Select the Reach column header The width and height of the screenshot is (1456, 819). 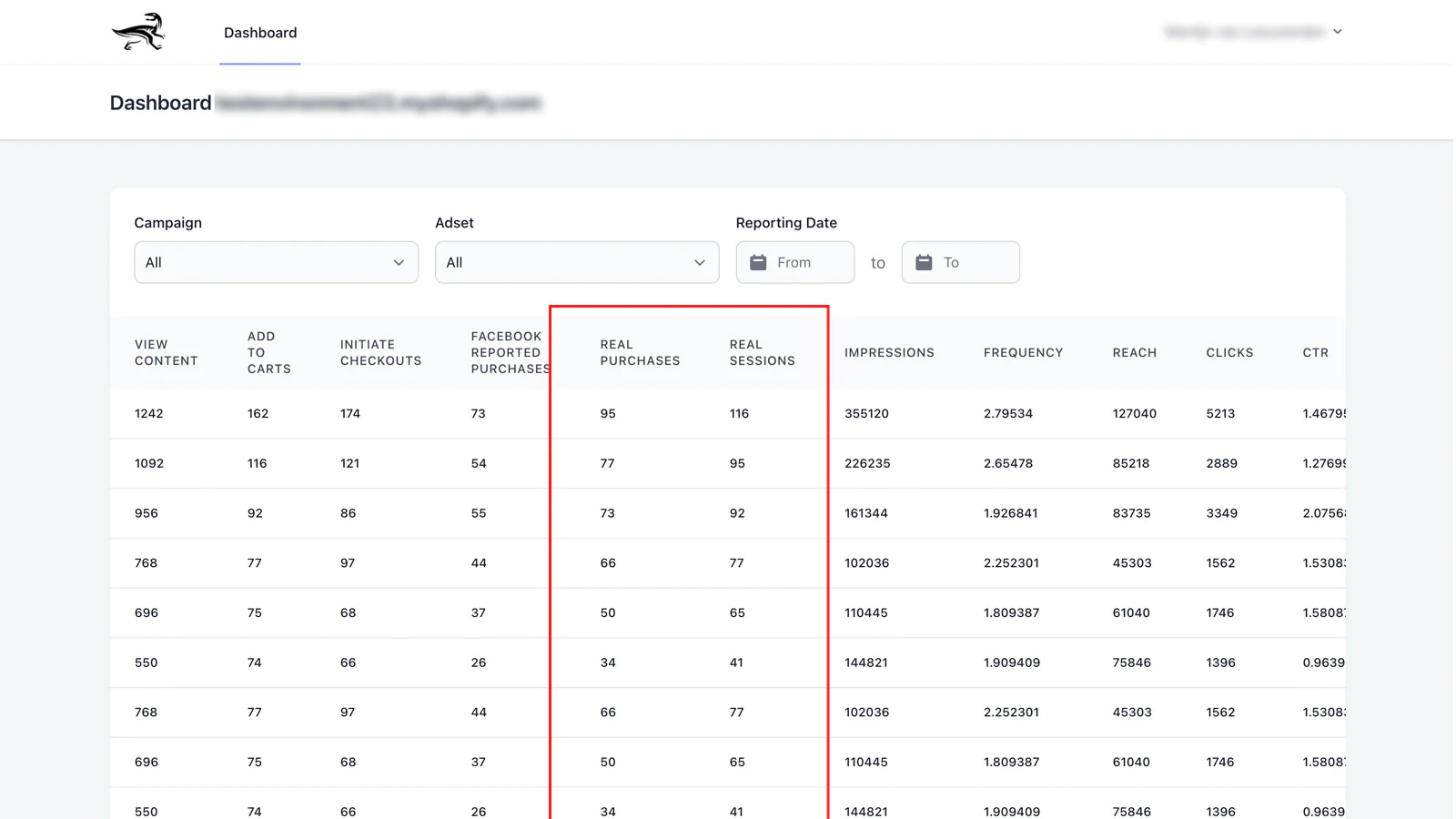point(1134,353)
